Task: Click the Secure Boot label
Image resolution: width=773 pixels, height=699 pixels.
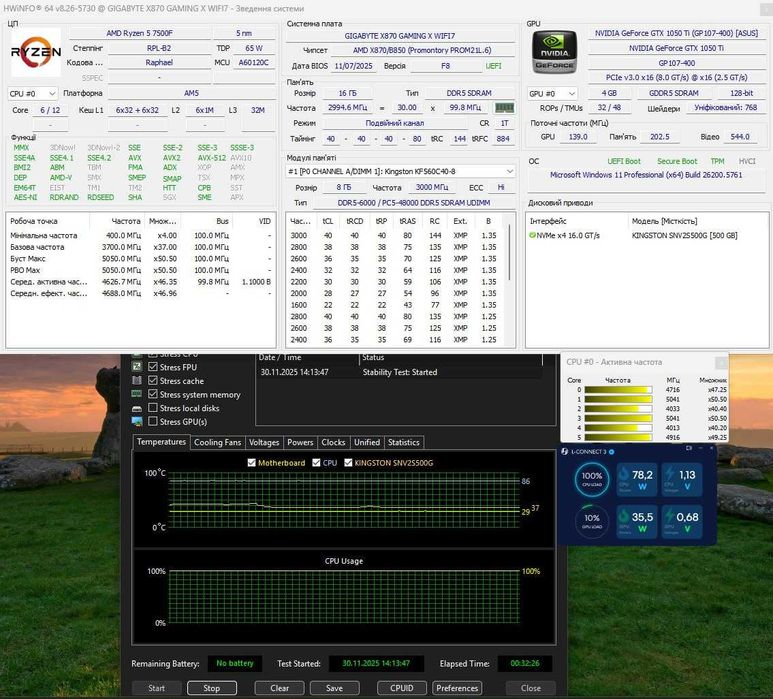Action: [677, 161]
